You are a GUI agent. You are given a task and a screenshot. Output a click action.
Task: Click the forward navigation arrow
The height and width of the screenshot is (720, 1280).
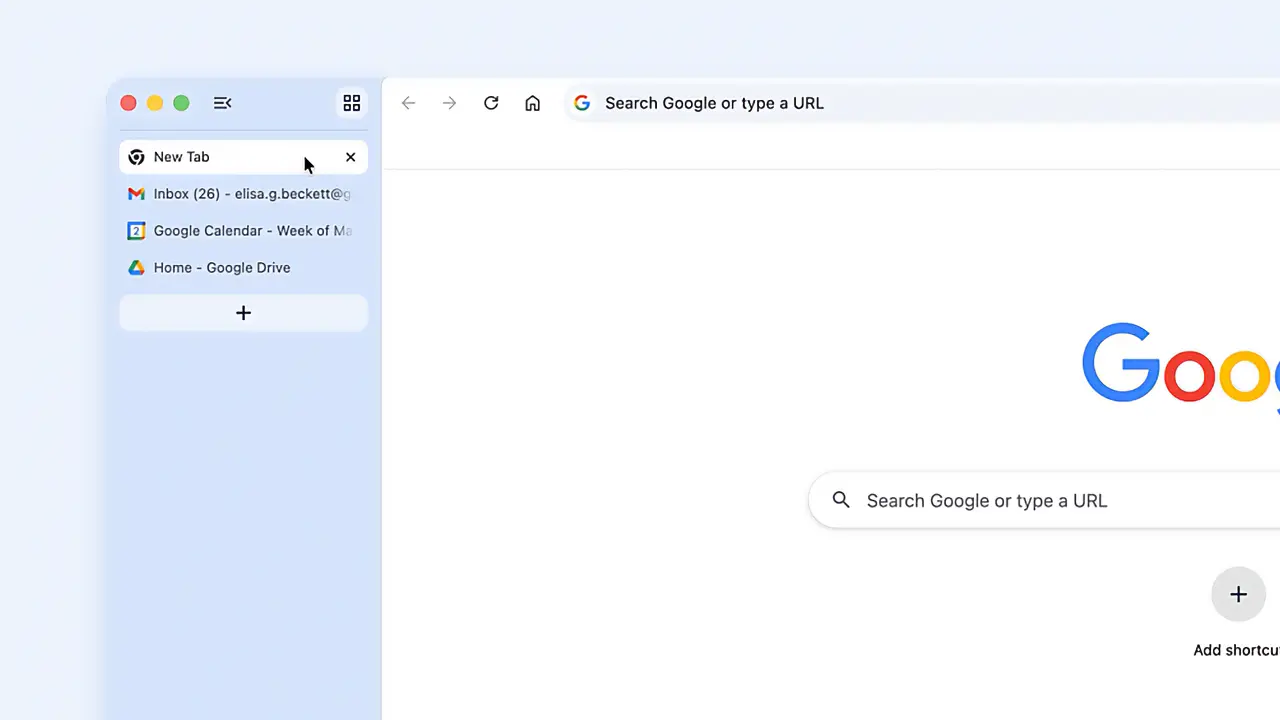pos(449,103)
